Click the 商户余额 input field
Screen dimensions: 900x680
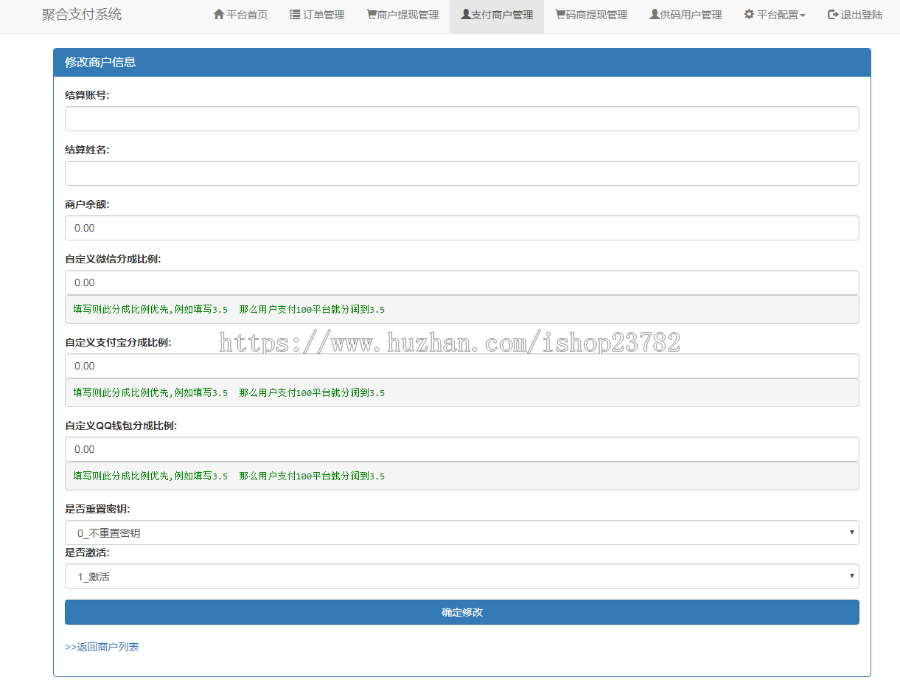tap(462, 228)
